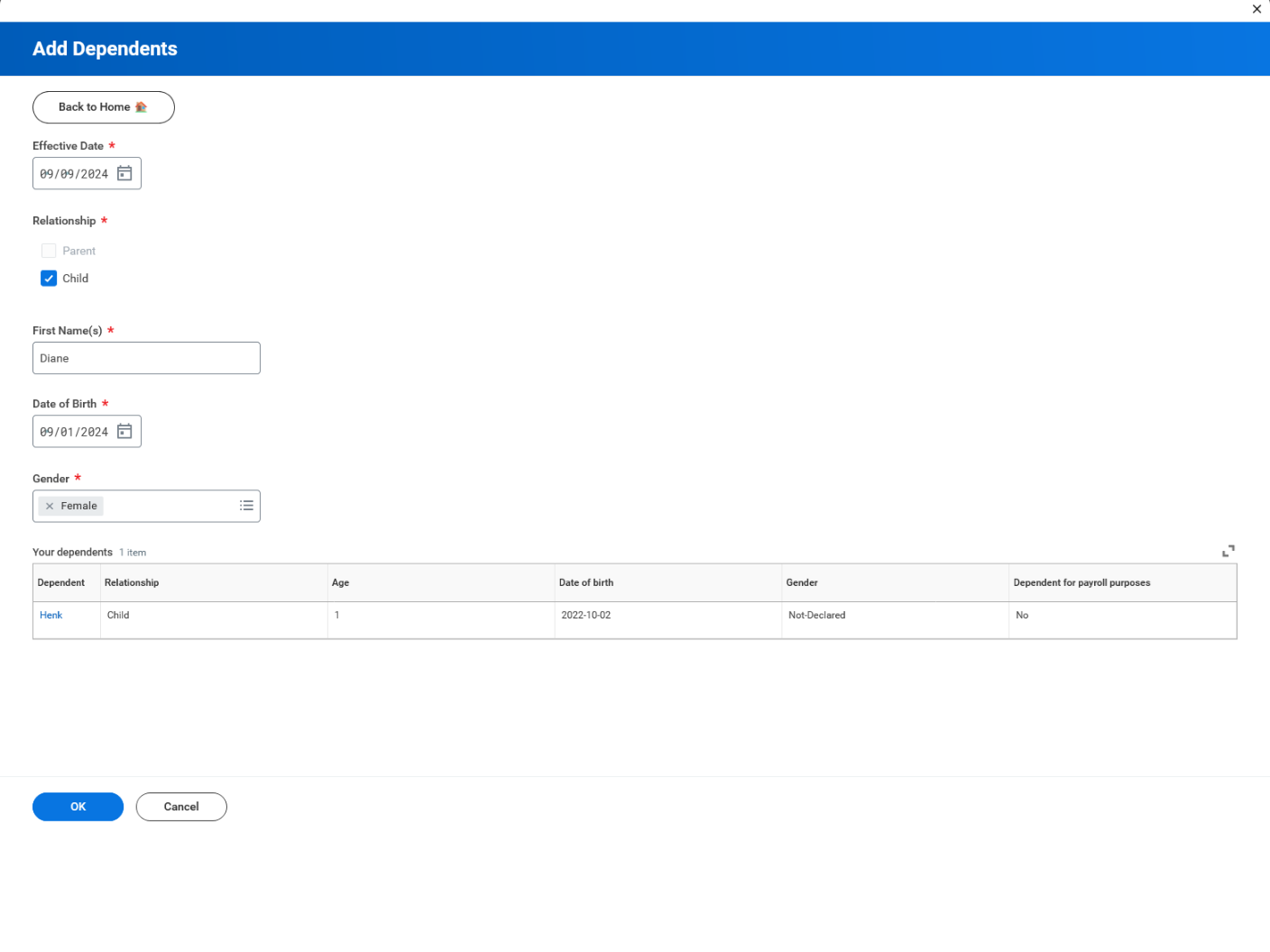
Task: Click the house icon on Back to Home
Action: (x=141, y=106)
